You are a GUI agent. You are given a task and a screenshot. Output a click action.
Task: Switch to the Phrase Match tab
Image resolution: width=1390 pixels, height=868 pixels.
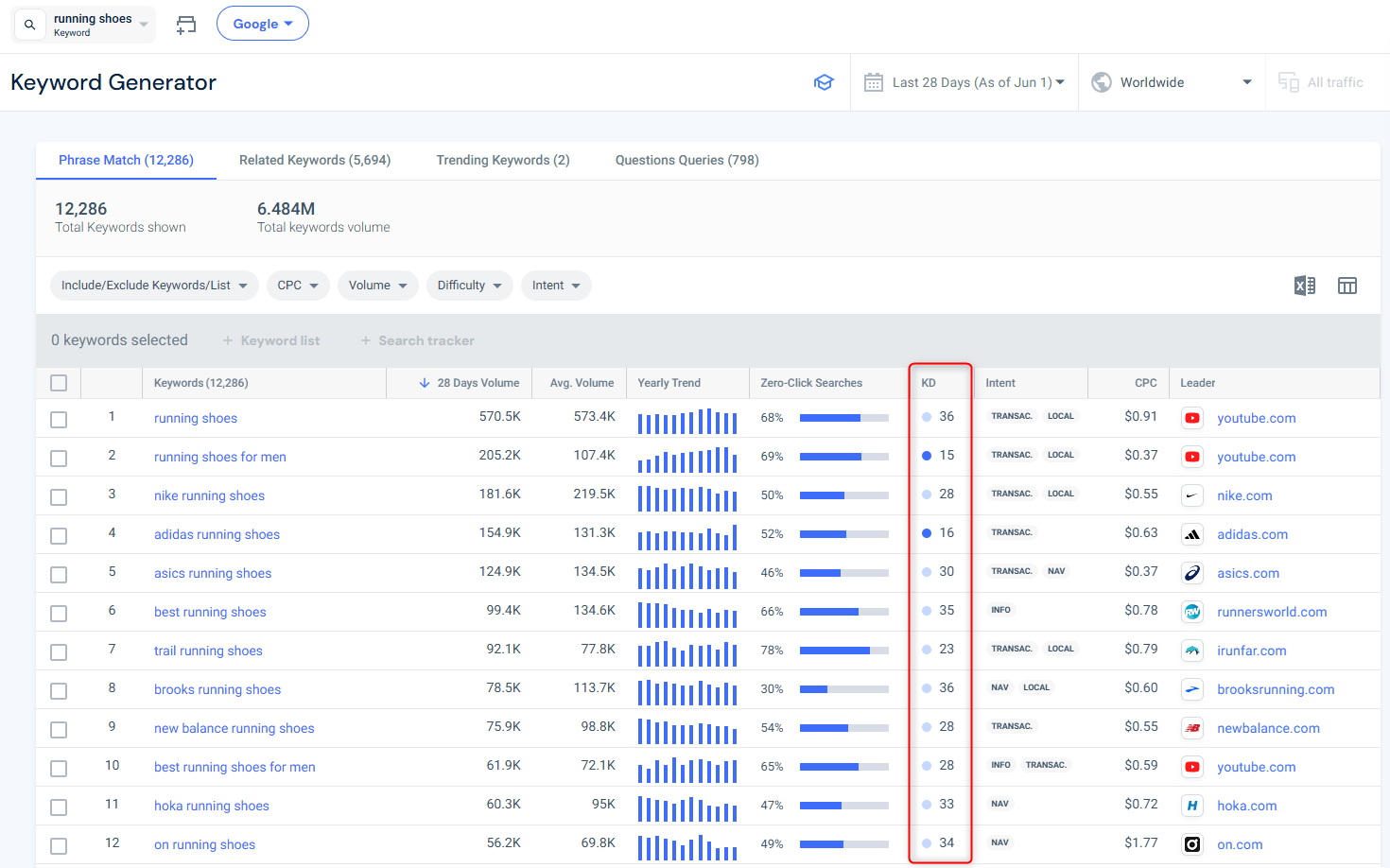pos(126,160)
